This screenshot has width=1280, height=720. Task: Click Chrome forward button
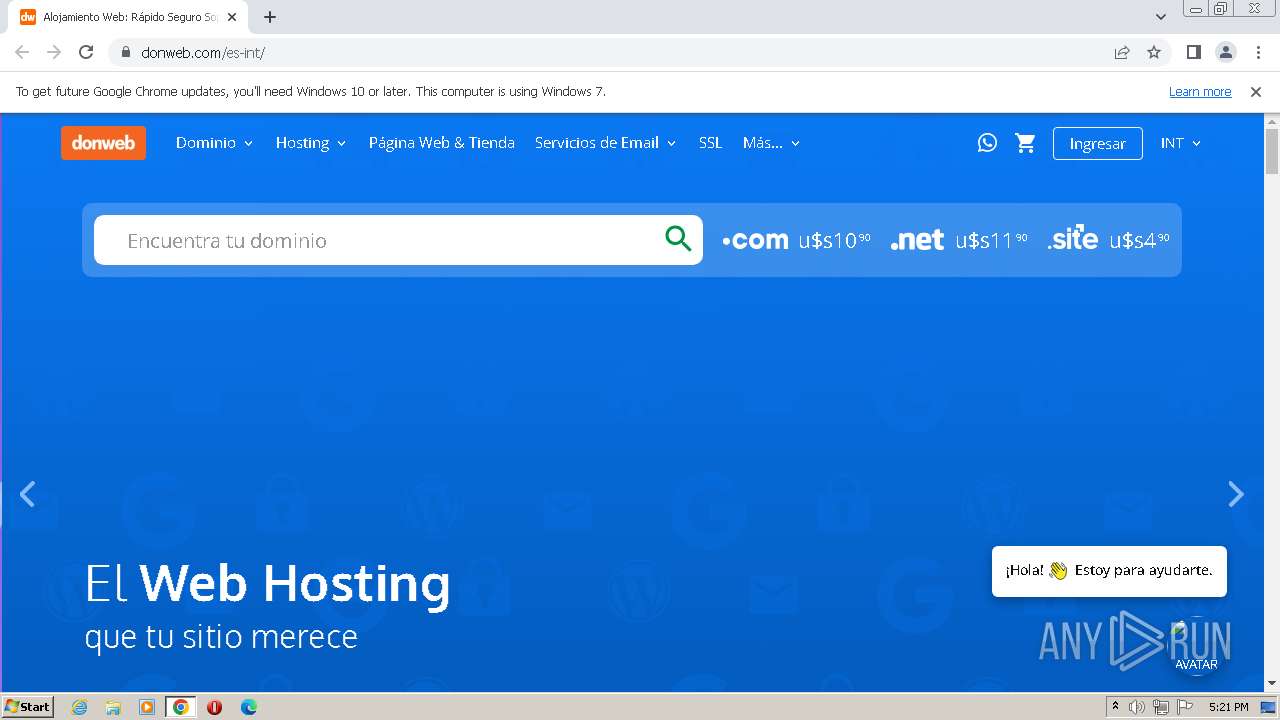tap(54, 52)
